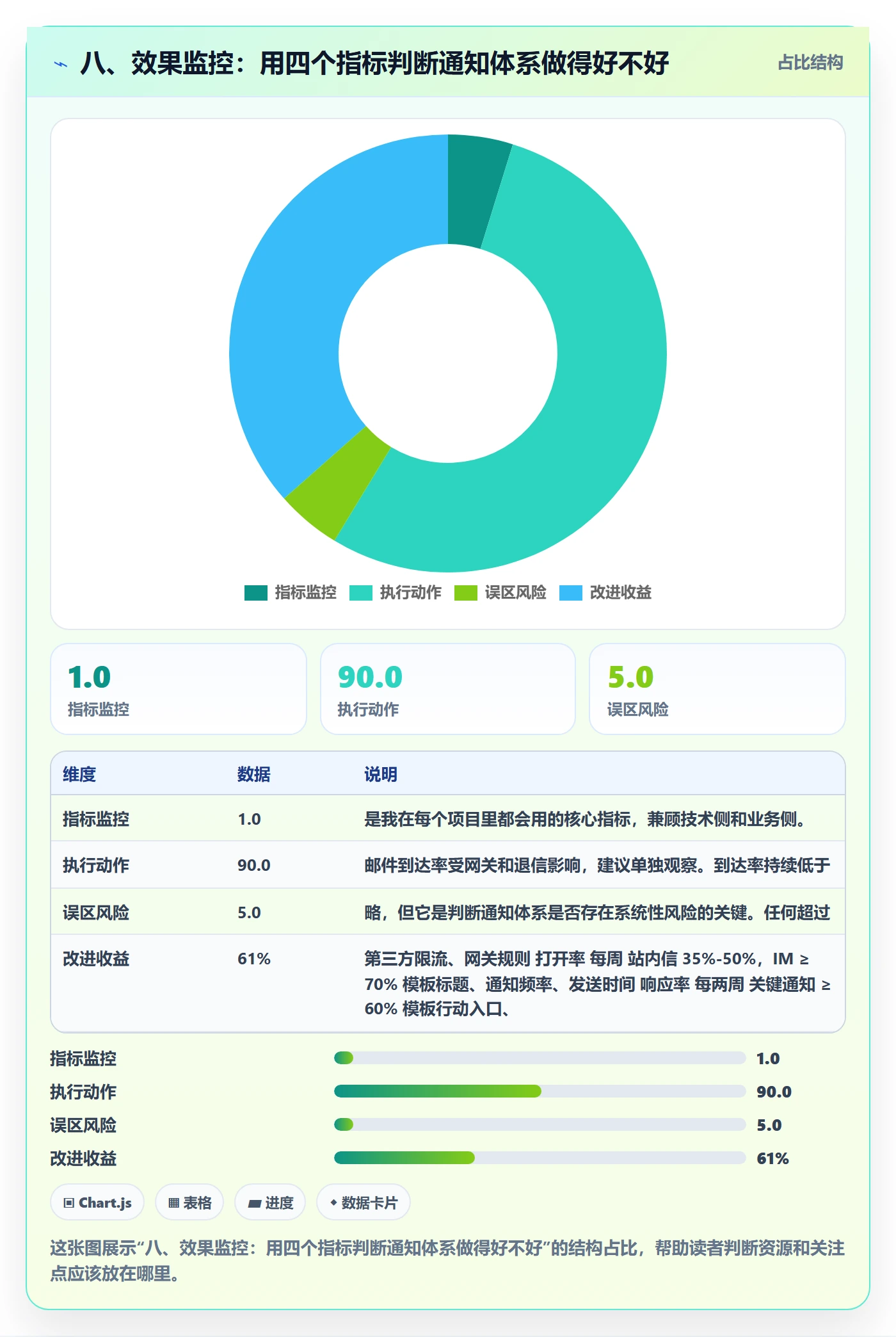Click the 执行动作 legend label text
This screenshot has width=896, height=1337.
(x=411, y=592)
